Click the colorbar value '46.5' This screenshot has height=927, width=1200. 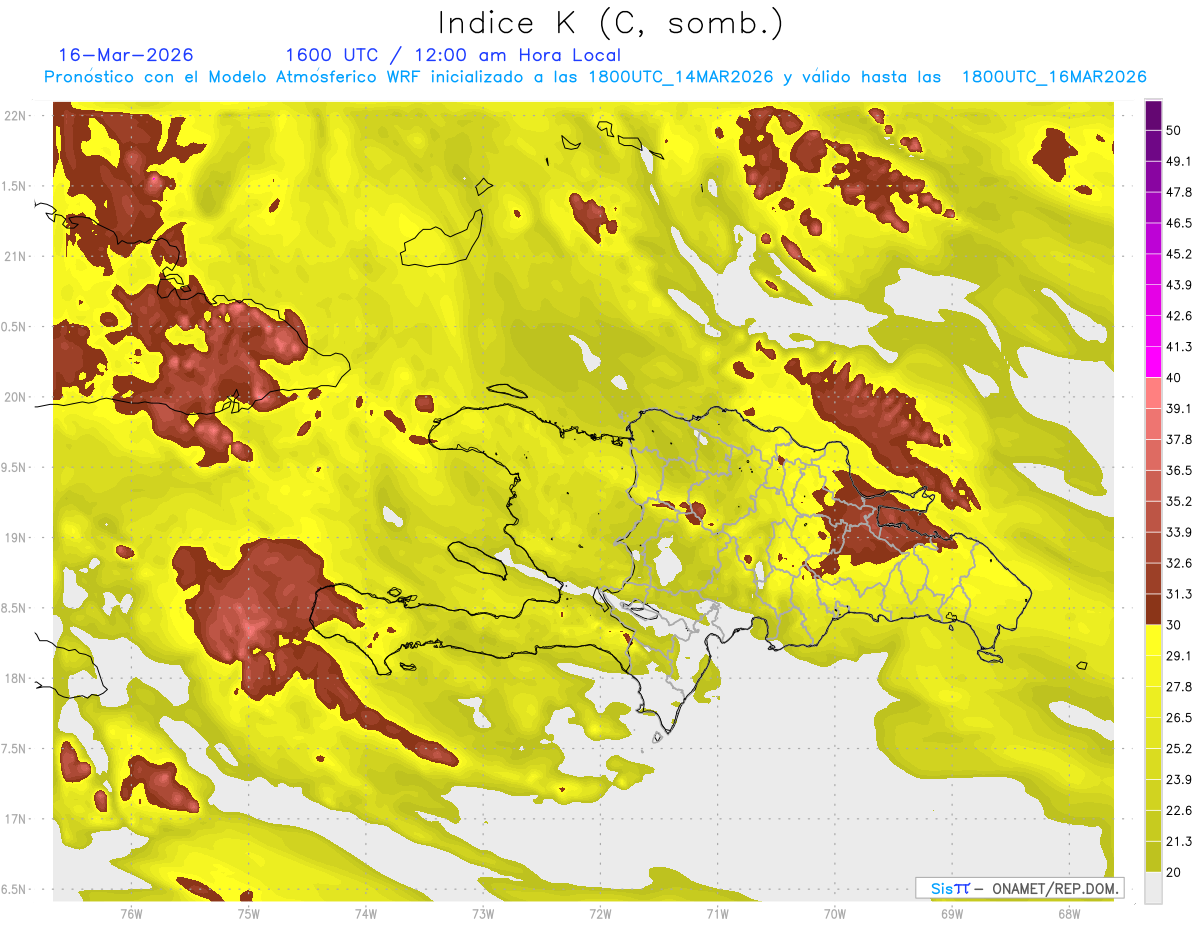[1179, 223]
